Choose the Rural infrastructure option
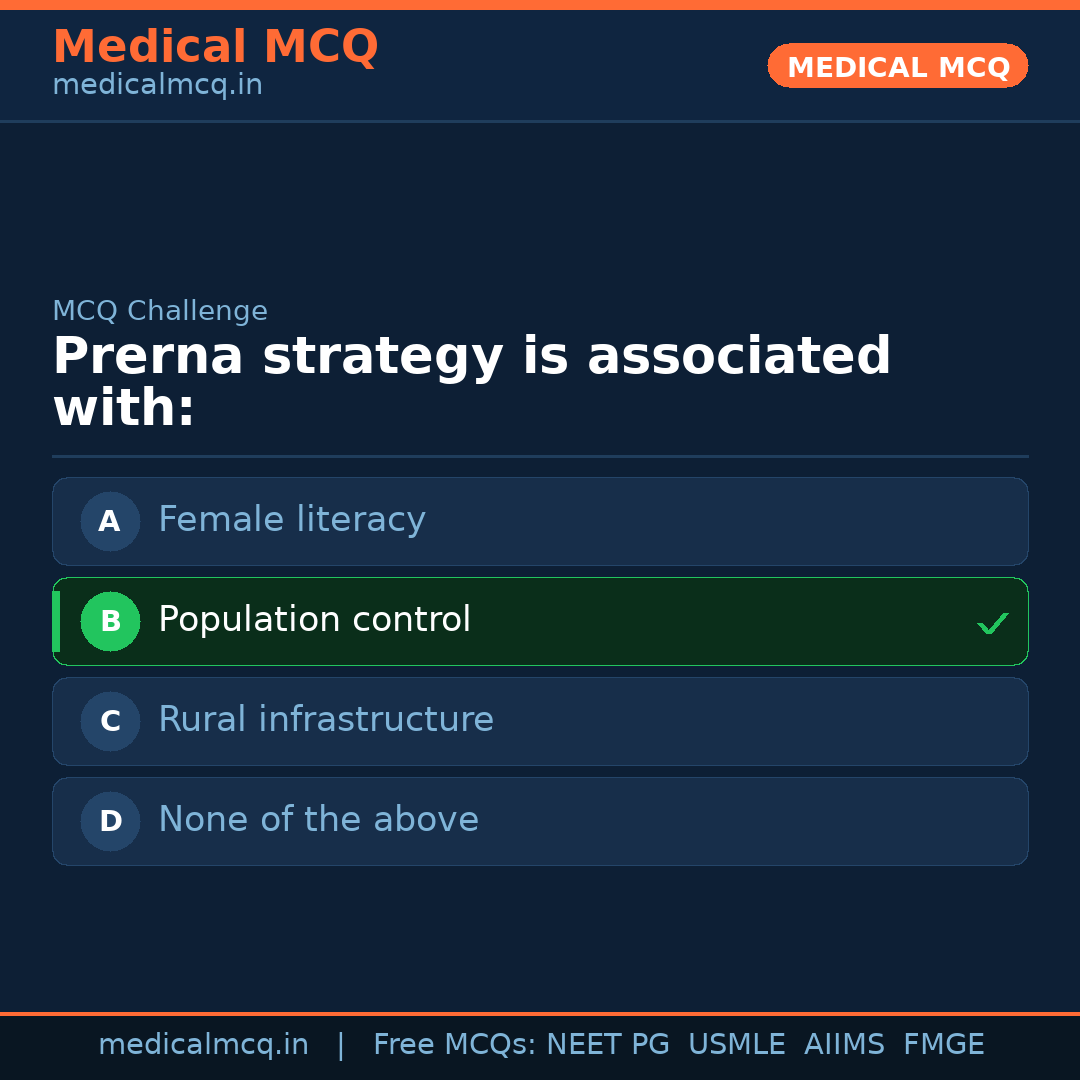 (x=326, y=720)
